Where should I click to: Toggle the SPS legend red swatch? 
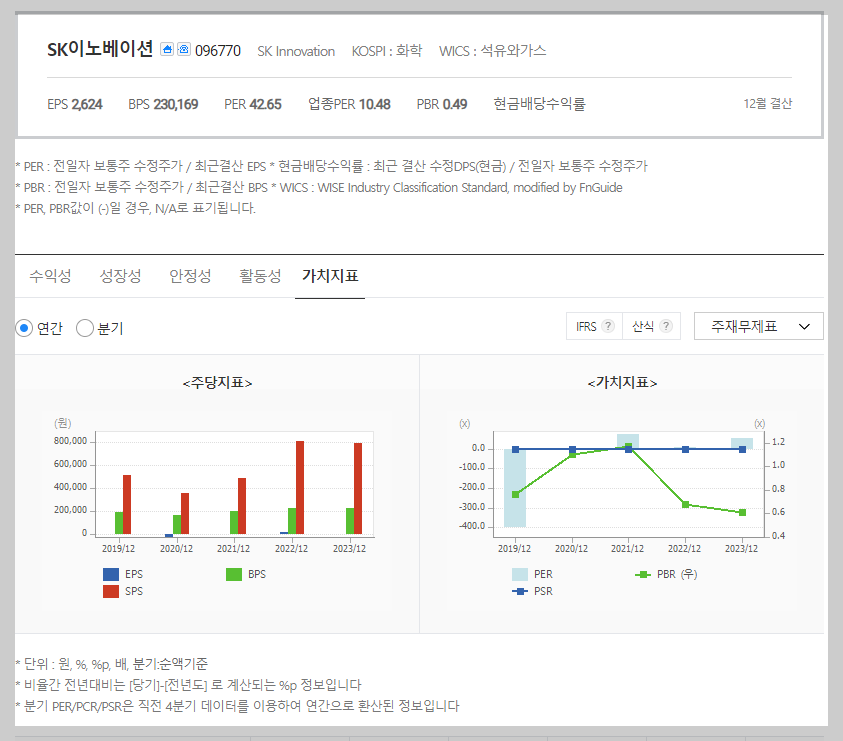tap(111, 592)
